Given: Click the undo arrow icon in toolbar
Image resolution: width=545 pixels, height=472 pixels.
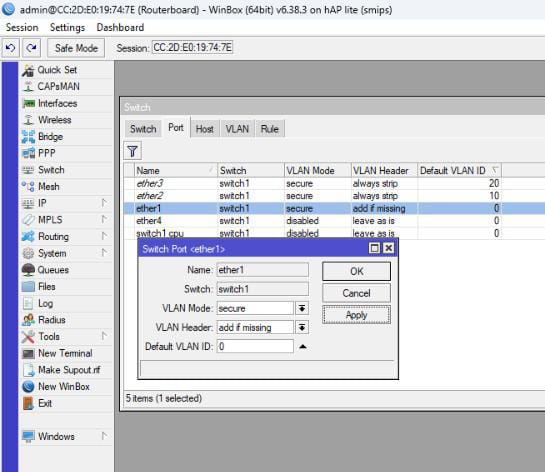Looking at the screenshot, I should [x=10, y=48].
